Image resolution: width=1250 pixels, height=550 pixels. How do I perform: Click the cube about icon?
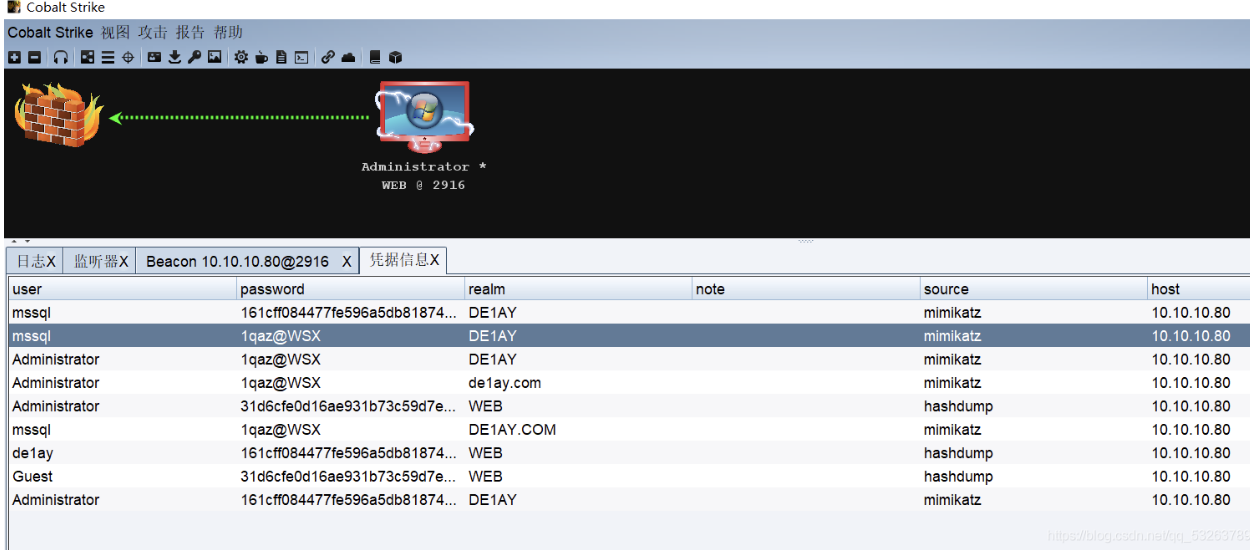tap(395, 58)
